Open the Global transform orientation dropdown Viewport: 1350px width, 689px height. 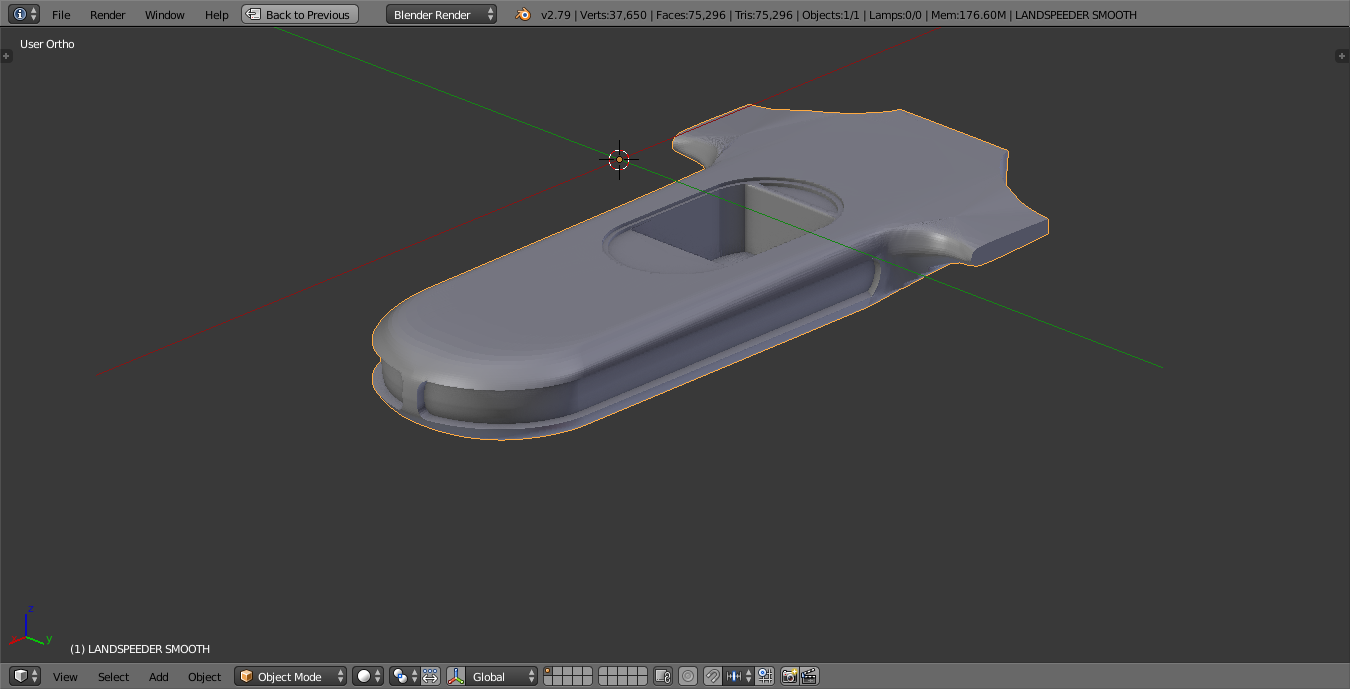pos(502,676)
